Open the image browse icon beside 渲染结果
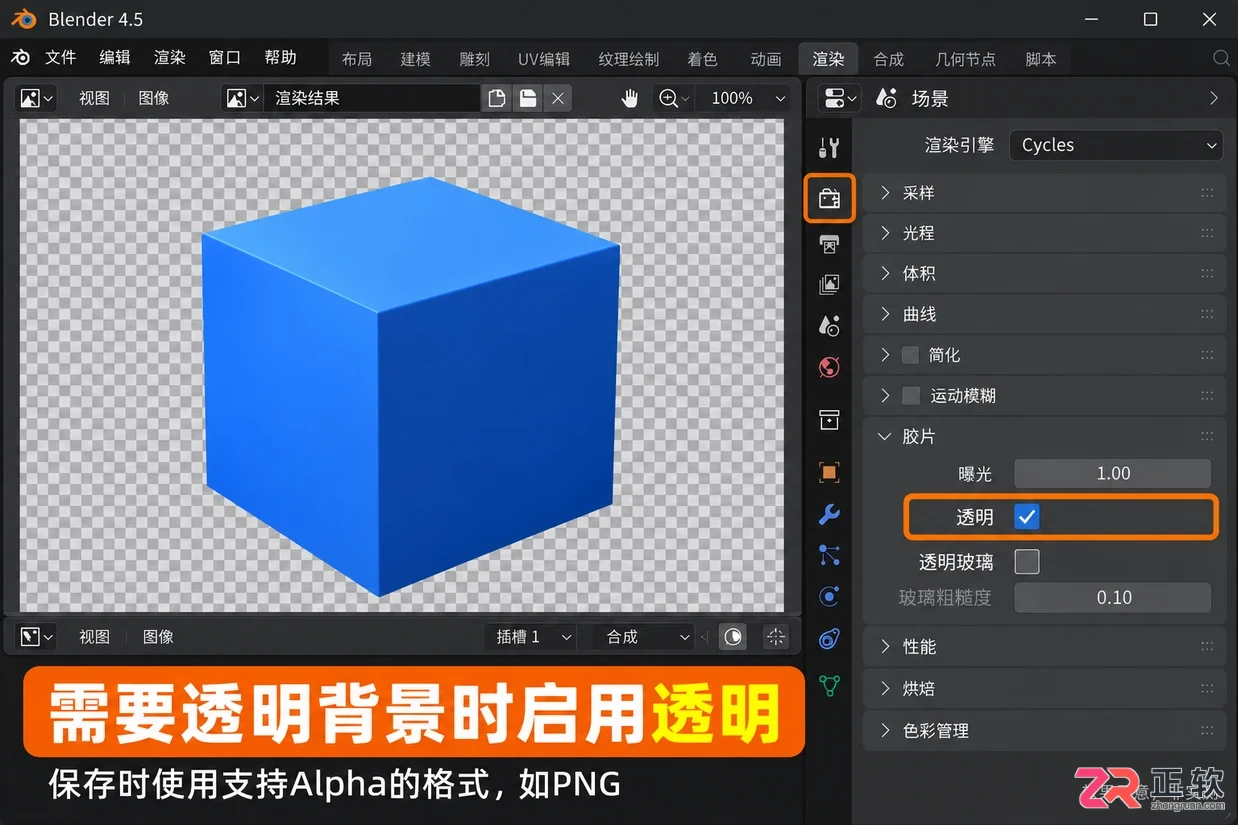 (242, 98)
